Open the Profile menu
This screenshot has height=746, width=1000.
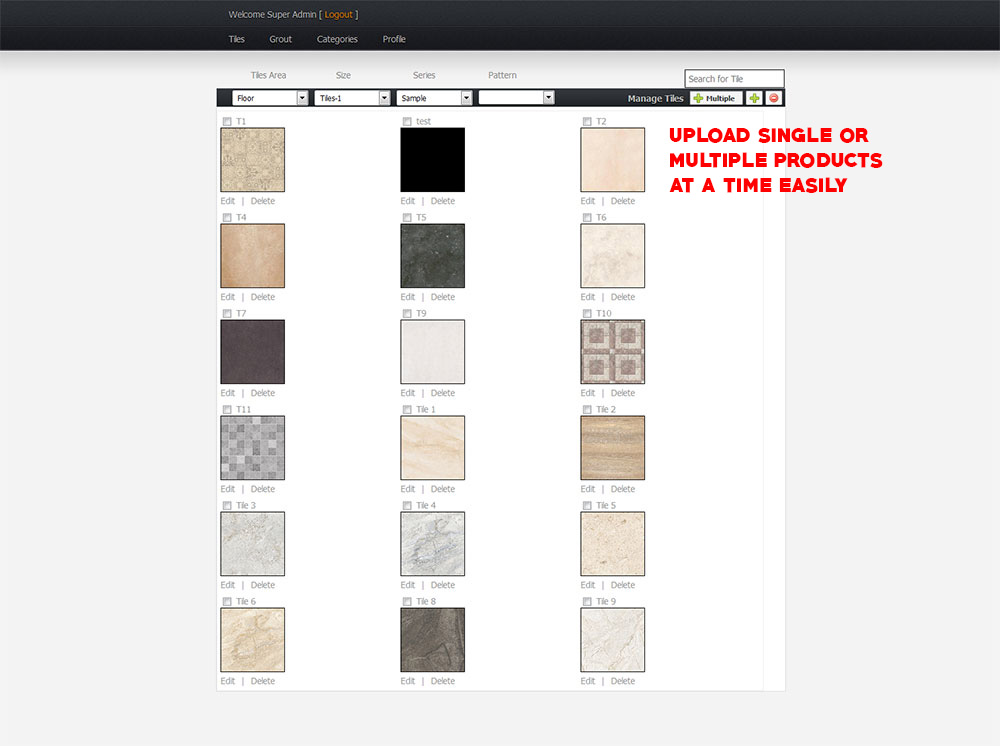[x=394, y=39]
